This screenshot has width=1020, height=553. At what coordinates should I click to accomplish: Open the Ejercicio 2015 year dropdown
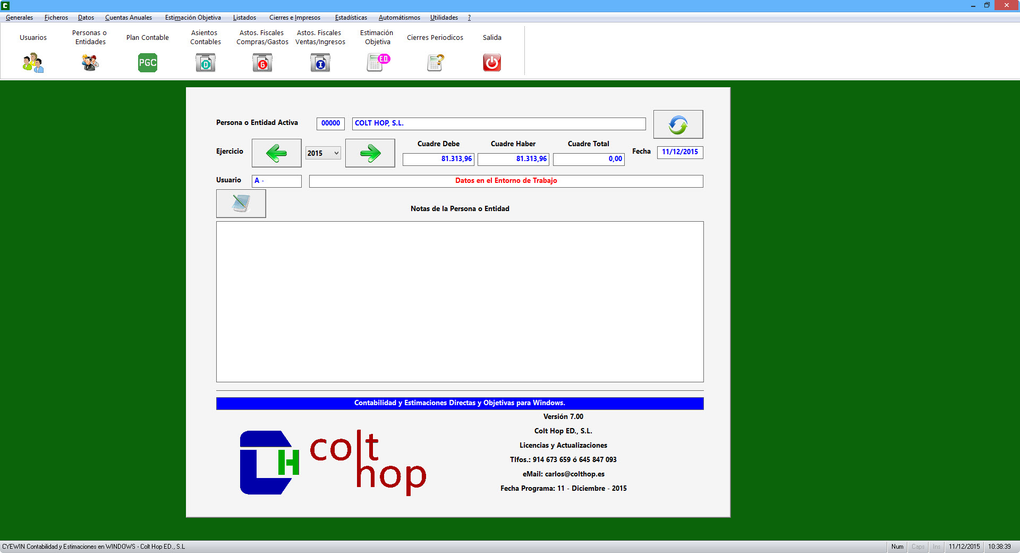[x=323, y=153]
